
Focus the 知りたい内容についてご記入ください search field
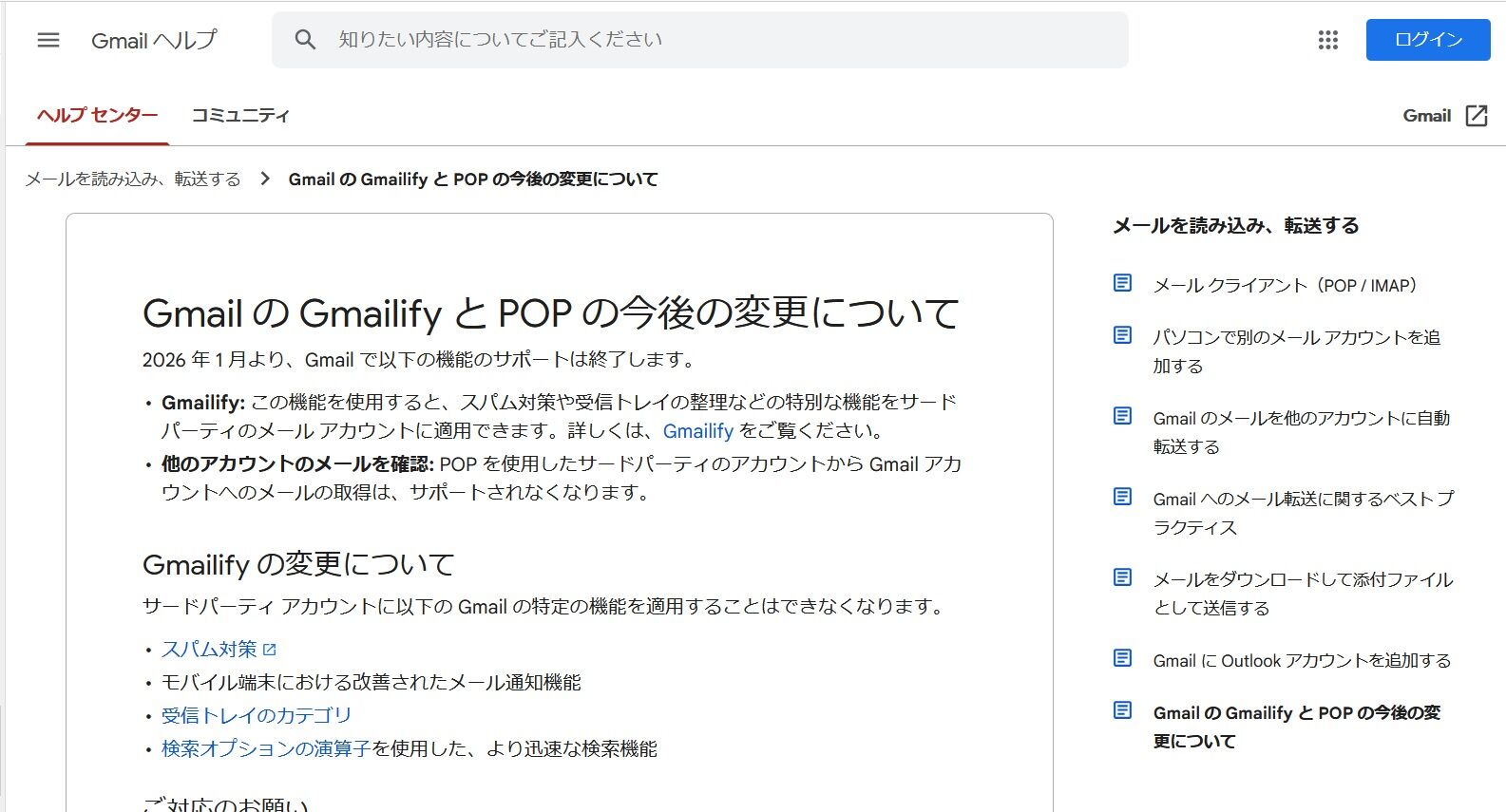700,40
